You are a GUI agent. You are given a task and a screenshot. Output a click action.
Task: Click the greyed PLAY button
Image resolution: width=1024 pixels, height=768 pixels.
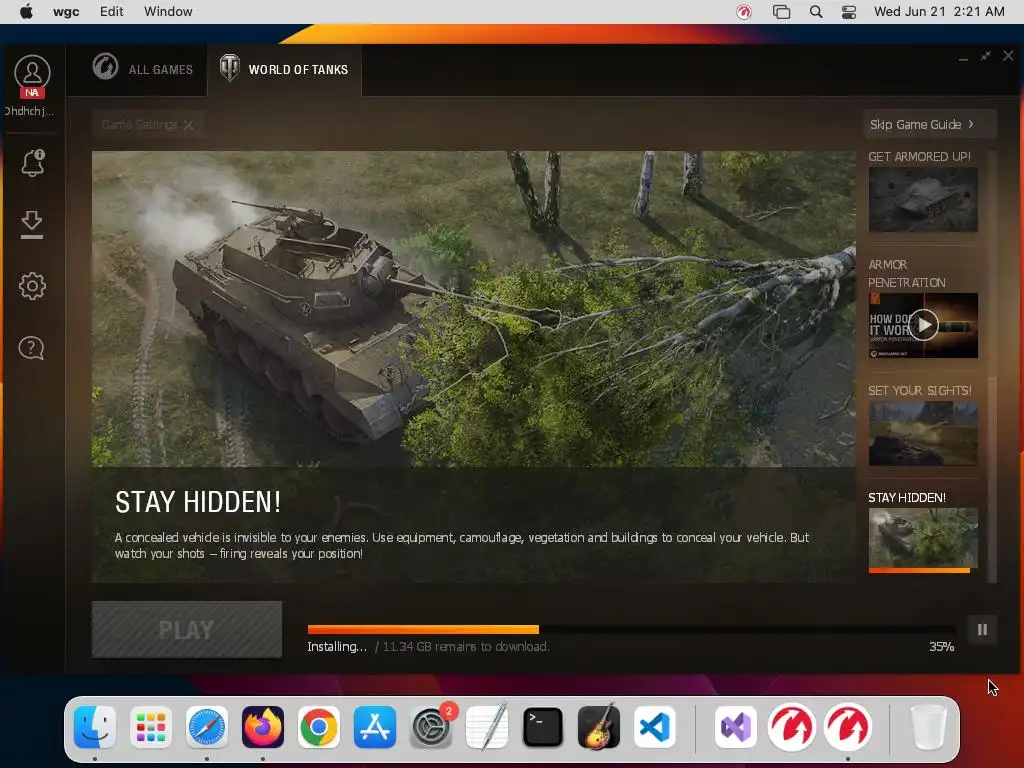187,630
